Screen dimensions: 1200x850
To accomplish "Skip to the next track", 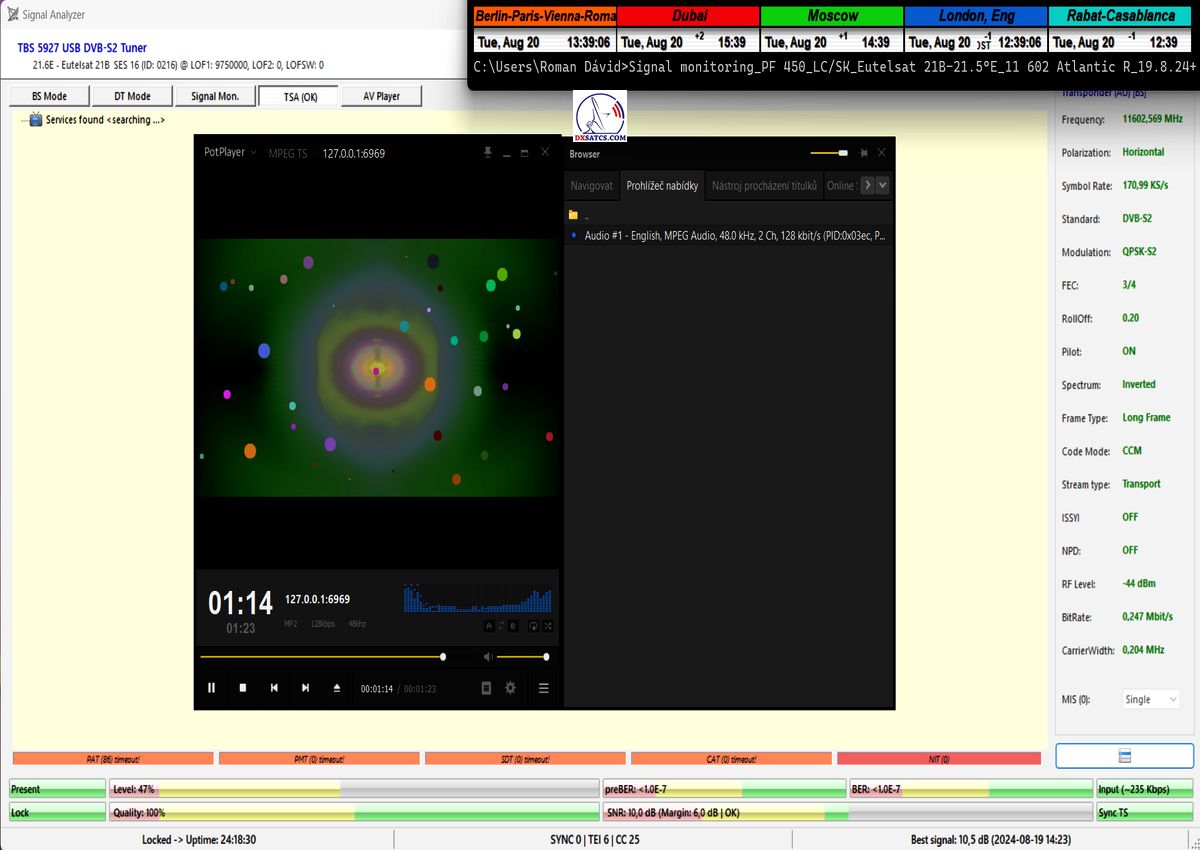I will pyautogui.click(x=305, y=688).
